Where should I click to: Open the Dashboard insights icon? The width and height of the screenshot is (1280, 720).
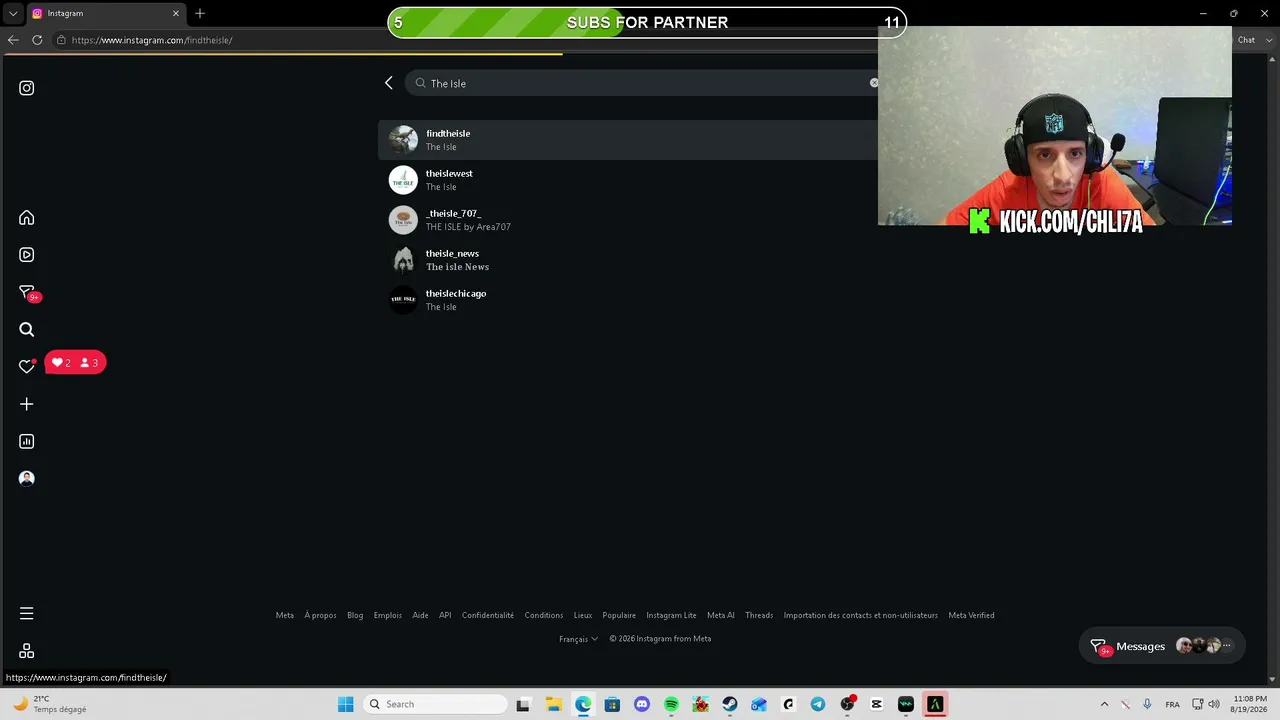(x=27, y=441)
